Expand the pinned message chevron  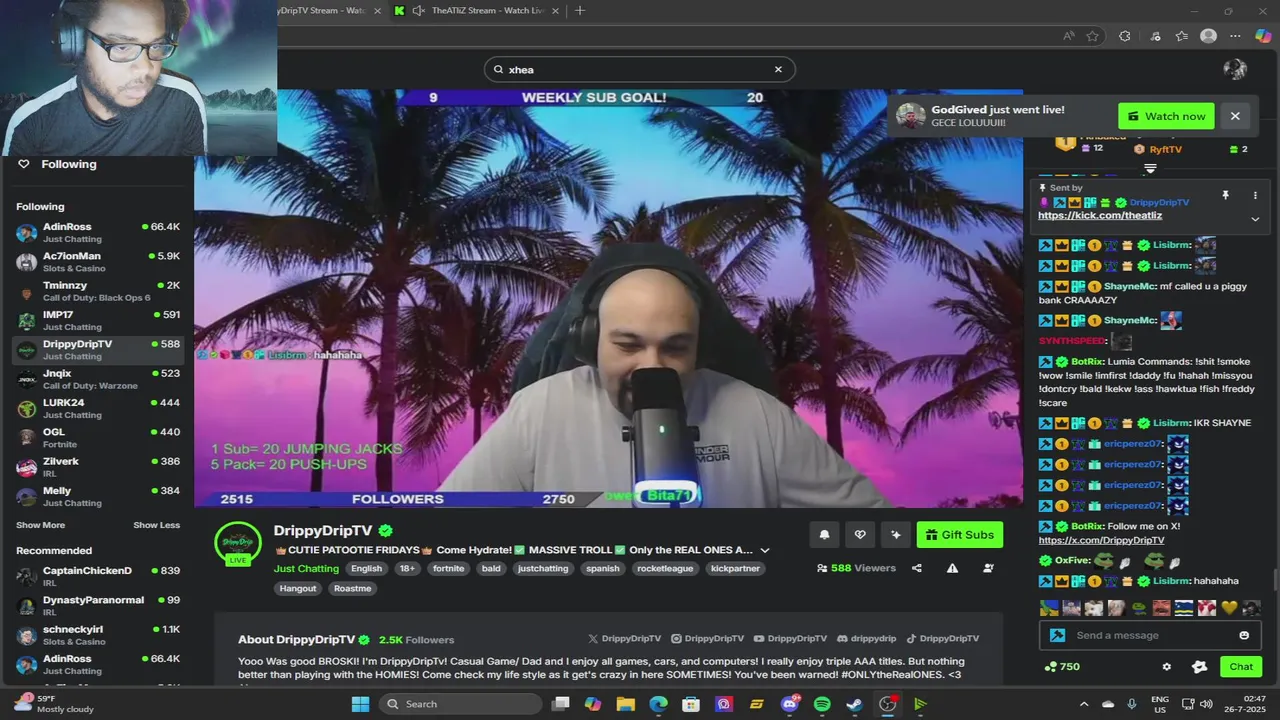click(1255, 219)
